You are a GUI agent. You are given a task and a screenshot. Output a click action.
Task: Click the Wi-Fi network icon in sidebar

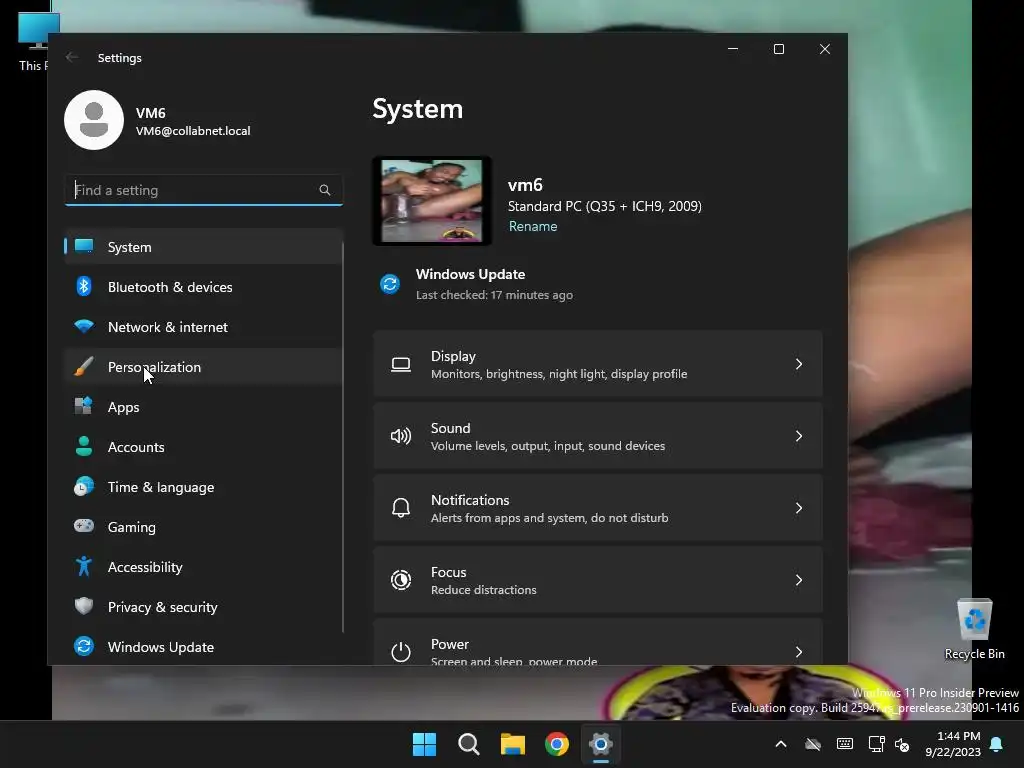coord(84,326)
